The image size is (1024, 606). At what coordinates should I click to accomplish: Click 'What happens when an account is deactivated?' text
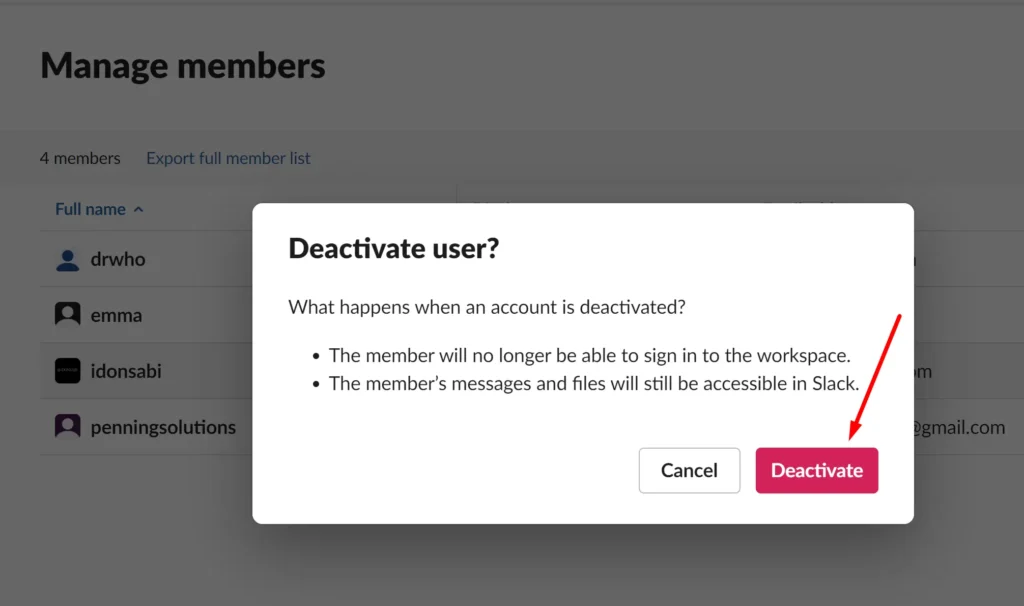[487, 307]
